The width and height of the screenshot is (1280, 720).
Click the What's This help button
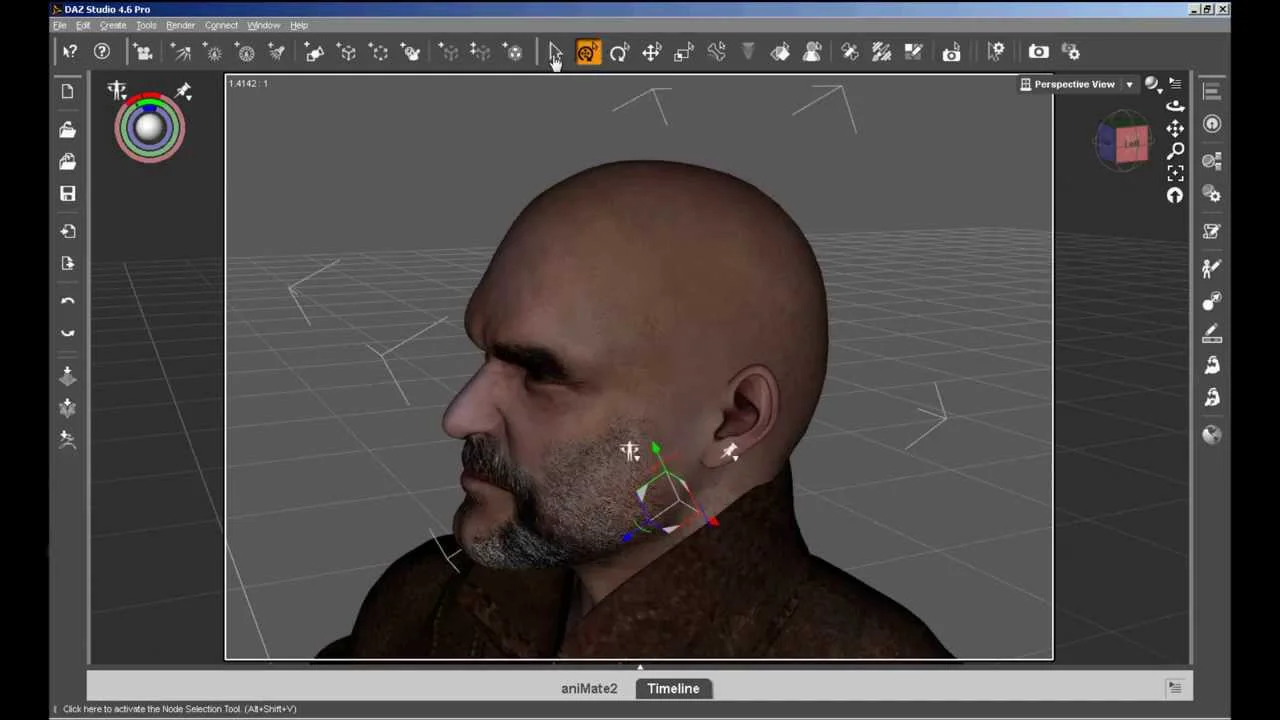[70, 52]
